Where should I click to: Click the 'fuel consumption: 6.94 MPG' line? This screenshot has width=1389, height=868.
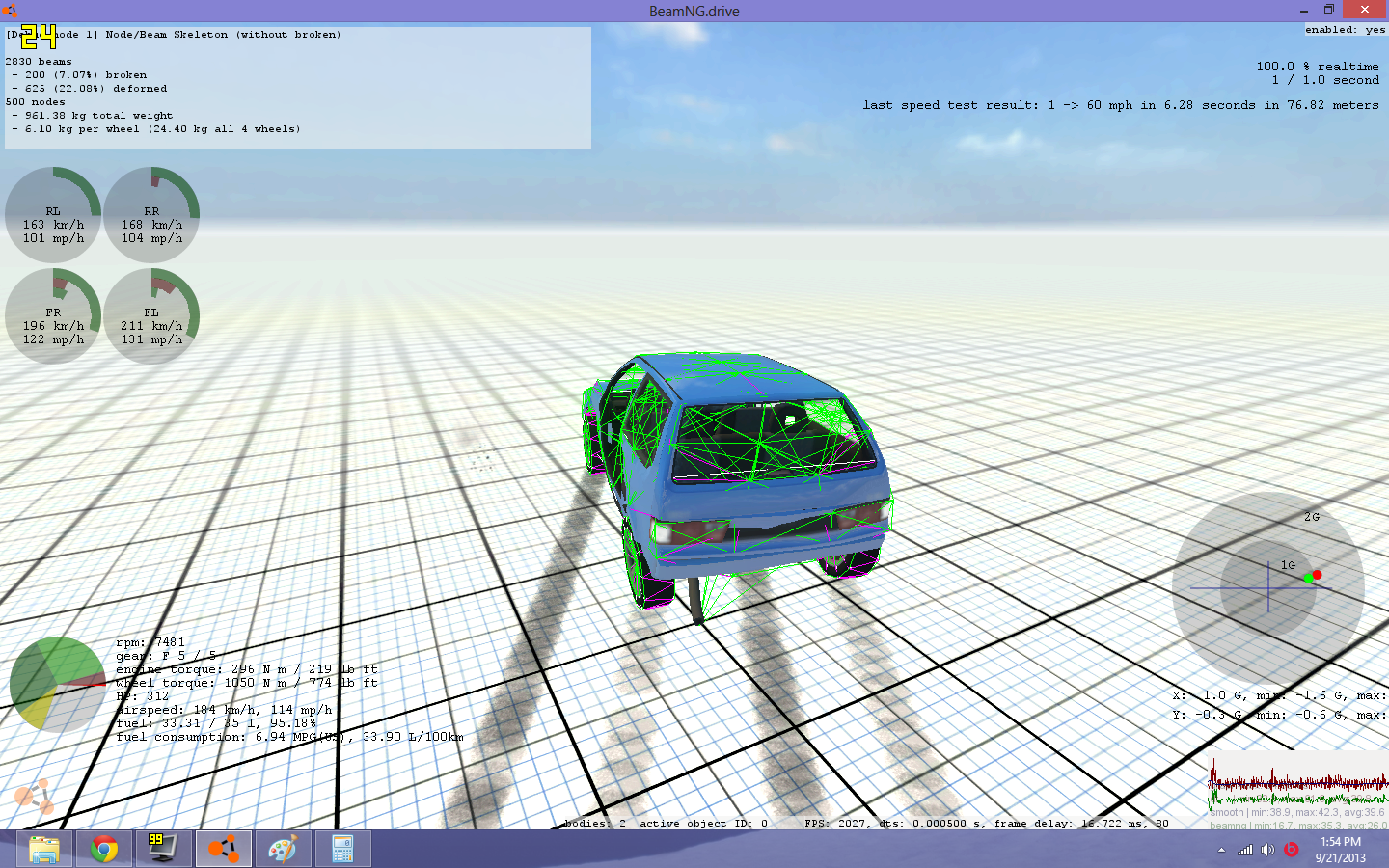289,737
